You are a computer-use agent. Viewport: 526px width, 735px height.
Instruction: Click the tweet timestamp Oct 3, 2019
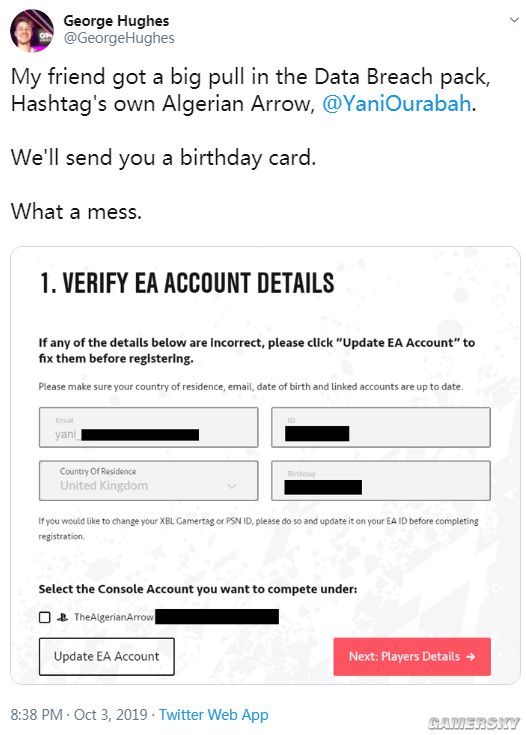(x=111, y=714)
